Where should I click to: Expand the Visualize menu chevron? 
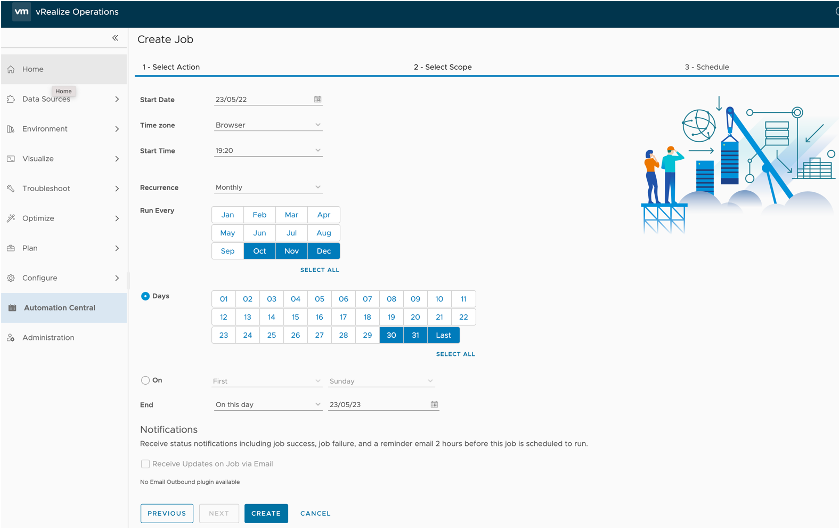[117, 159]
